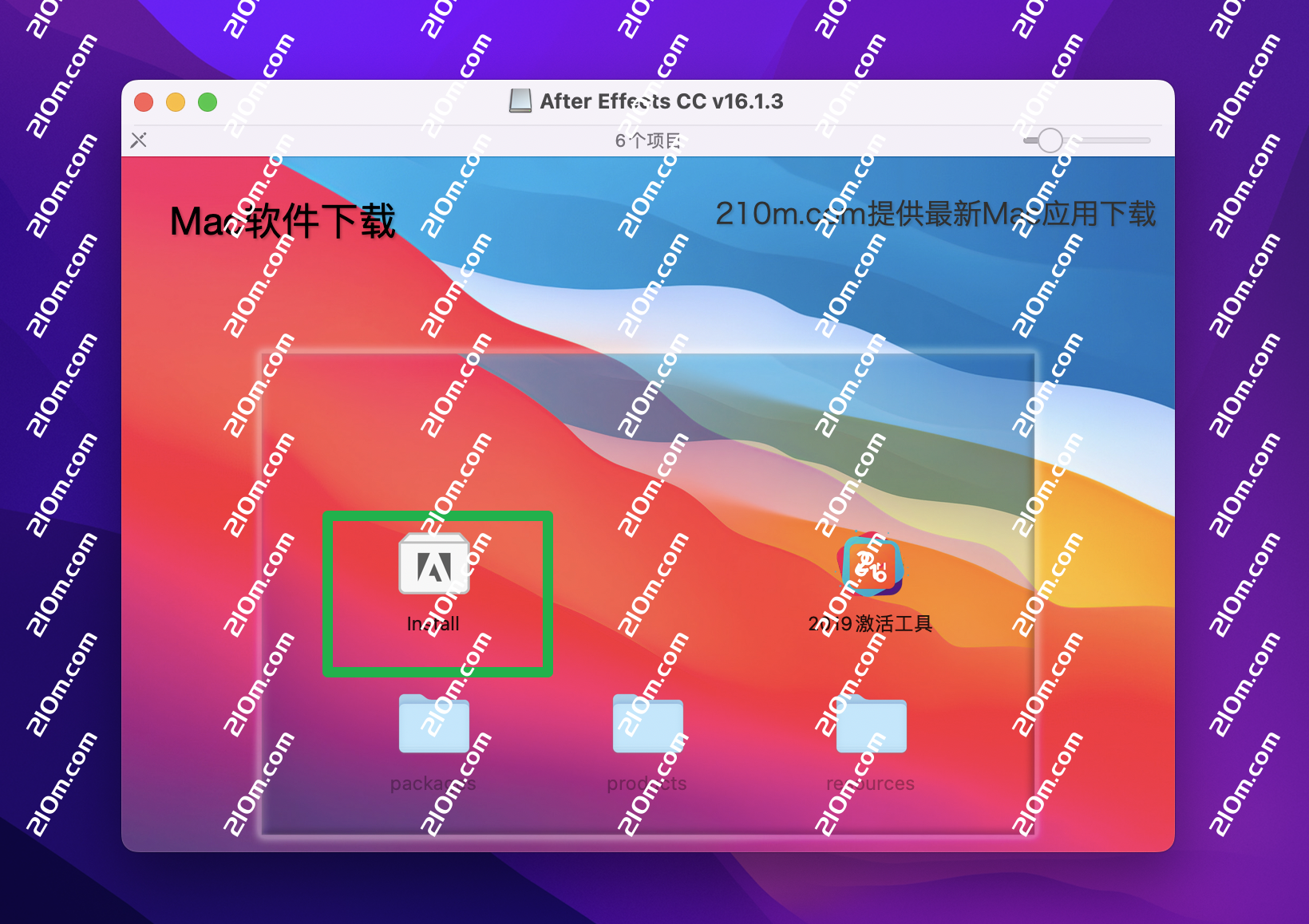Screen dimensions: 1309x924
Task: Click the 'Install' file name label
Action: point(433,624)
